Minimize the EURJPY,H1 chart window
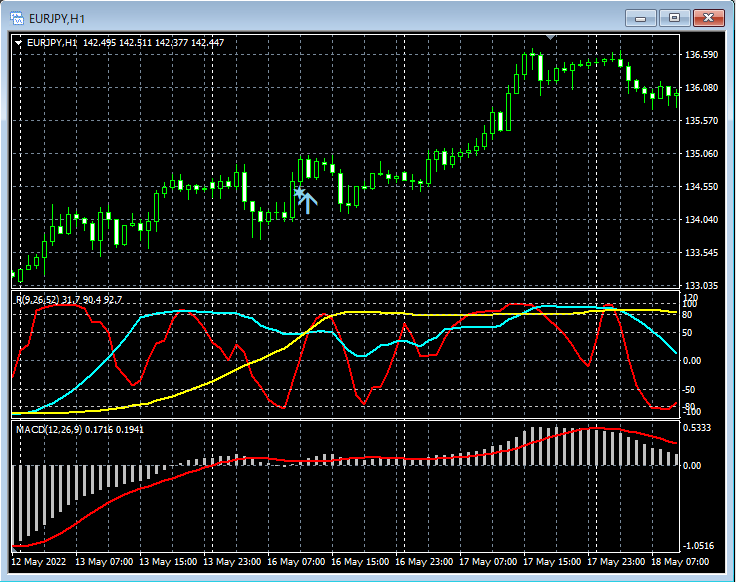This screenshot has height=582, width=737. click(640, 18)
